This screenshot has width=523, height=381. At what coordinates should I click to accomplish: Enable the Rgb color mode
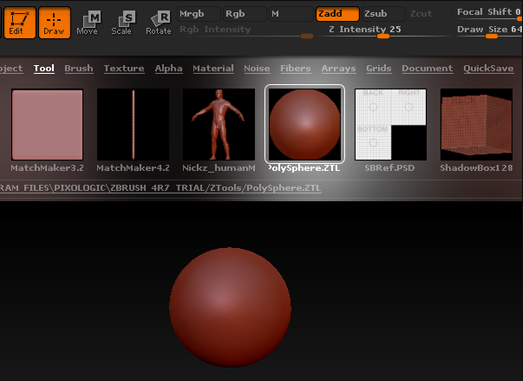pyautogui.click(x=244, y=14)
